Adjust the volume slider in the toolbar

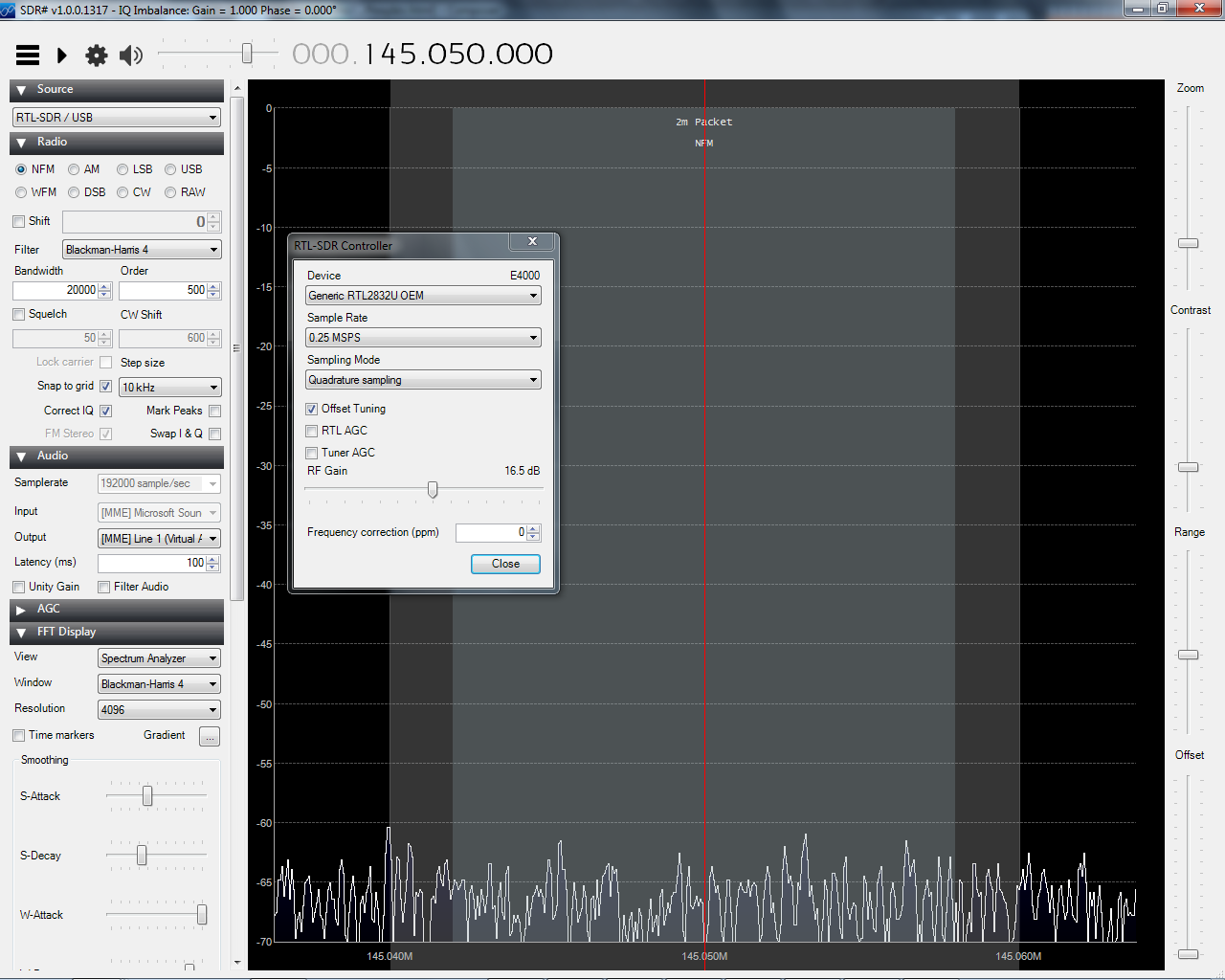[247, 54]
